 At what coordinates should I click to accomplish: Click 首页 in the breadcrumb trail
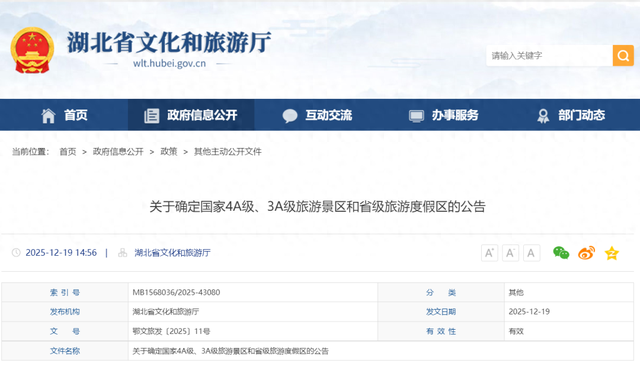tap(68, 152)
